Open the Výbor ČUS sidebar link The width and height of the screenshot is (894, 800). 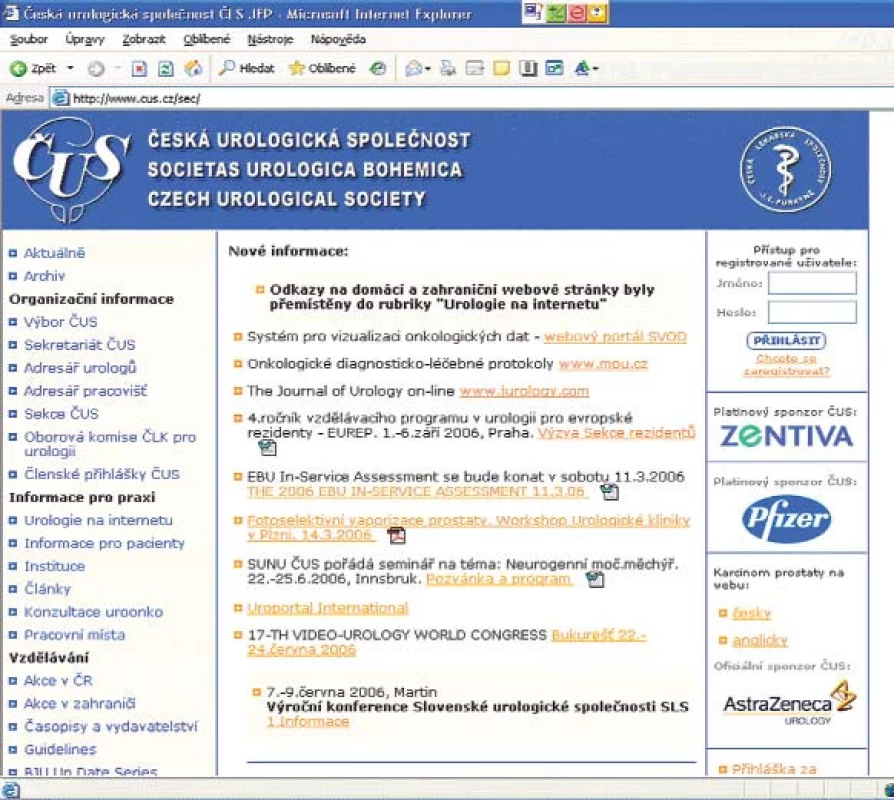60,322
